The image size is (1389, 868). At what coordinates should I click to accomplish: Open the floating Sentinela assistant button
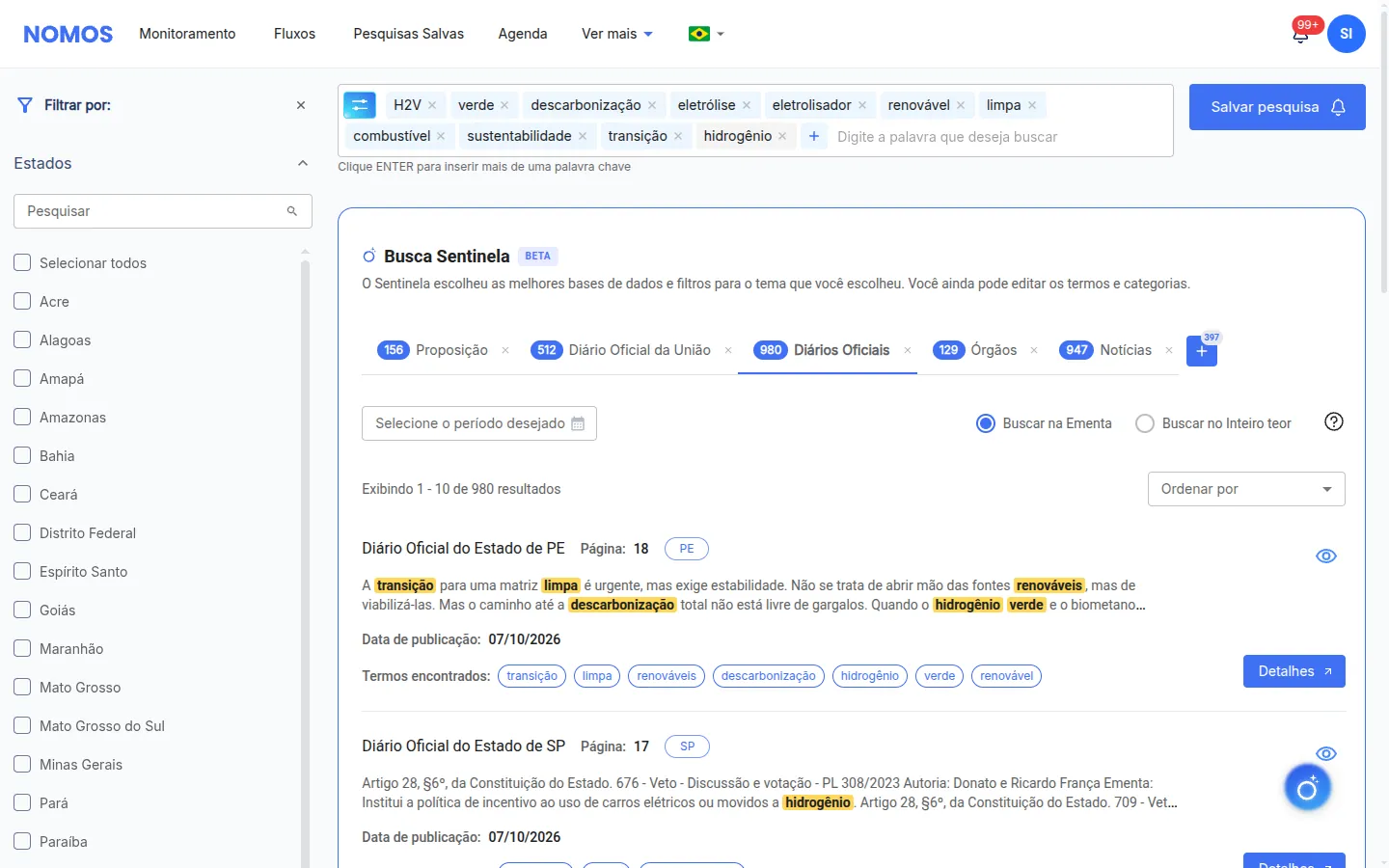pos(1307,788)
